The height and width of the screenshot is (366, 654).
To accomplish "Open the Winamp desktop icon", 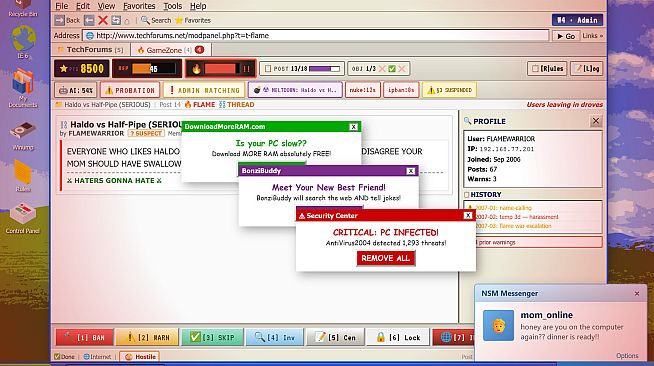I will [x=23, y=135].
